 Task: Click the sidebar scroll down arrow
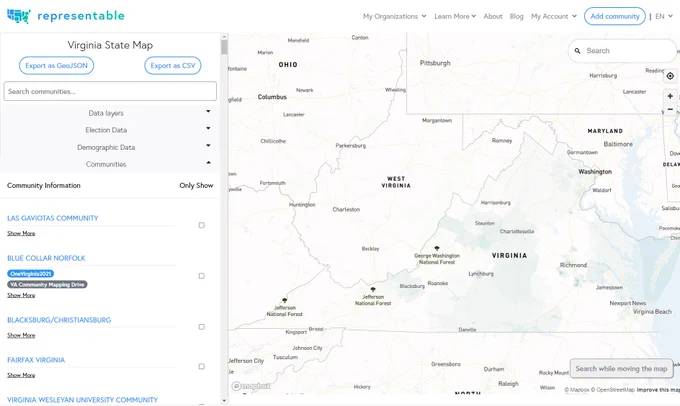point(224,401)
